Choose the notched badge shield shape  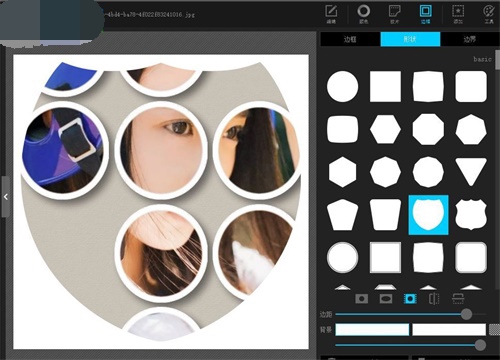pyautogui.click(x=471, y=215)
